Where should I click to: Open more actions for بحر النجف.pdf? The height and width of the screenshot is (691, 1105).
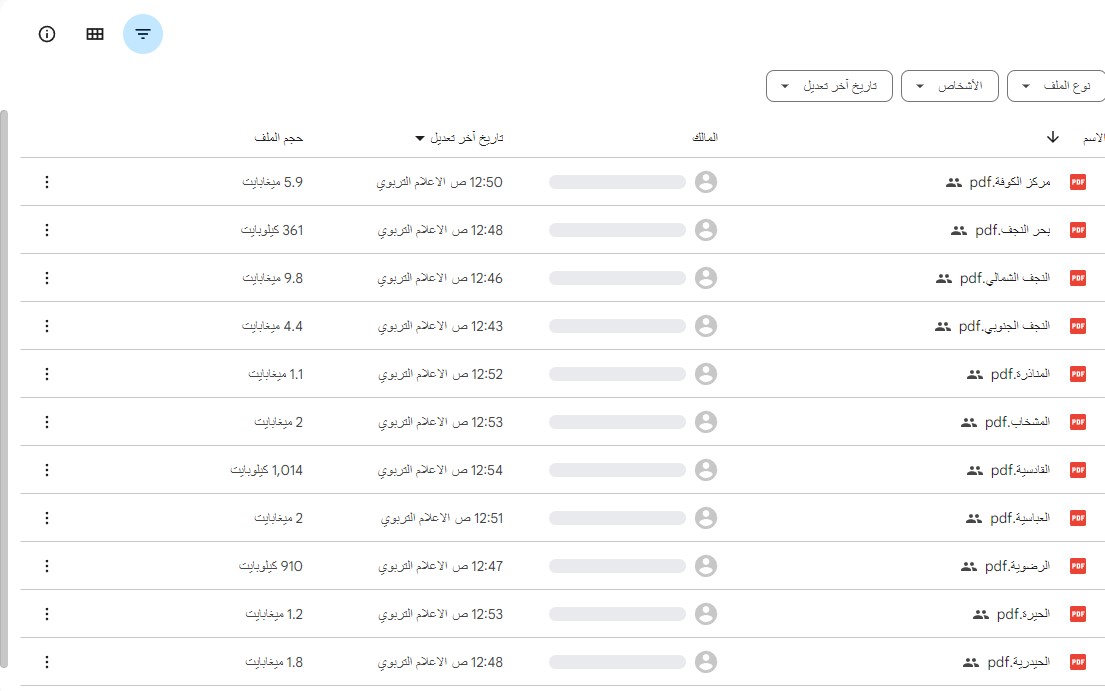tap(47, 230)
